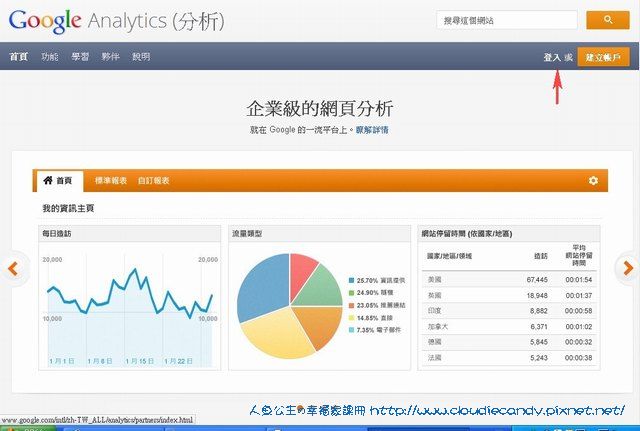Advance with the next slide arrow
The width and height of the screenshot is (640, 431).
[x=628, y=268]
